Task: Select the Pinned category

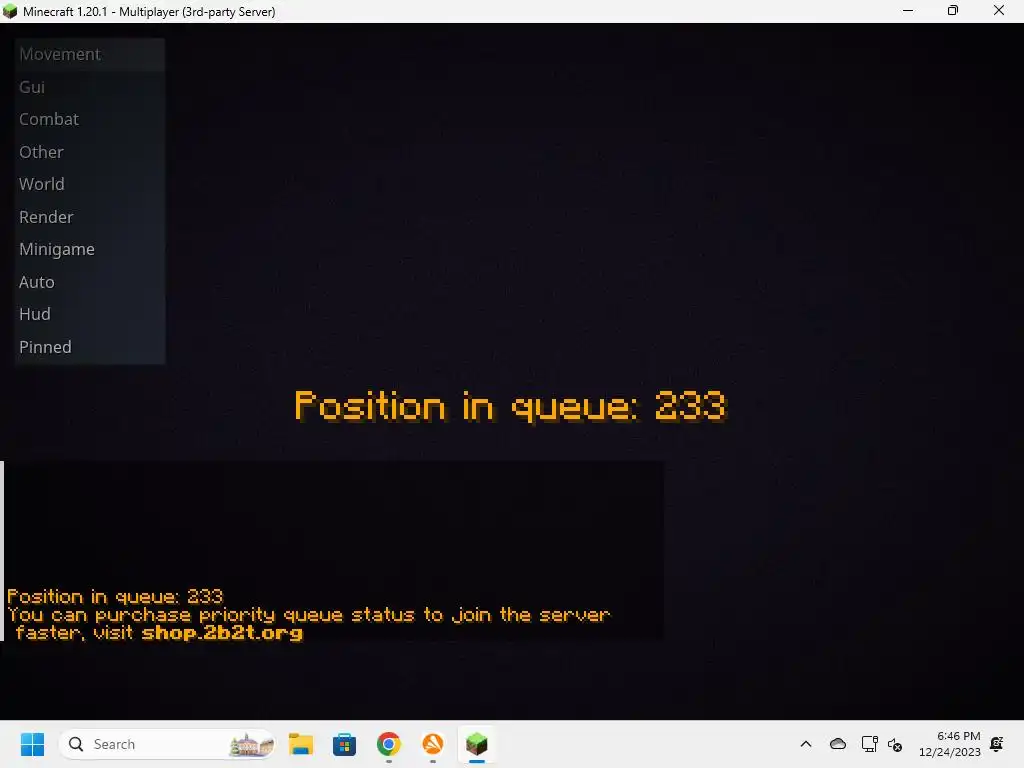Action: pos(89,347)
